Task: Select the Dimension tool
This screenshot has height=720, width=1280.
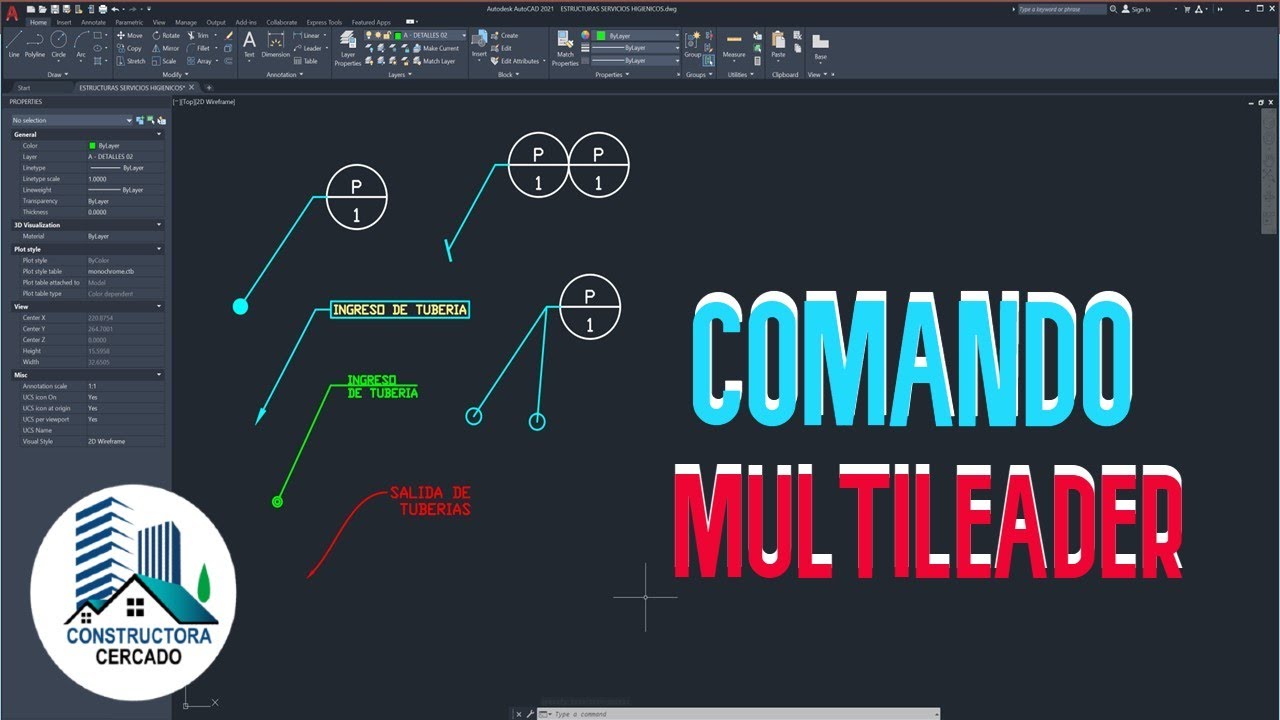Action: 276,44
